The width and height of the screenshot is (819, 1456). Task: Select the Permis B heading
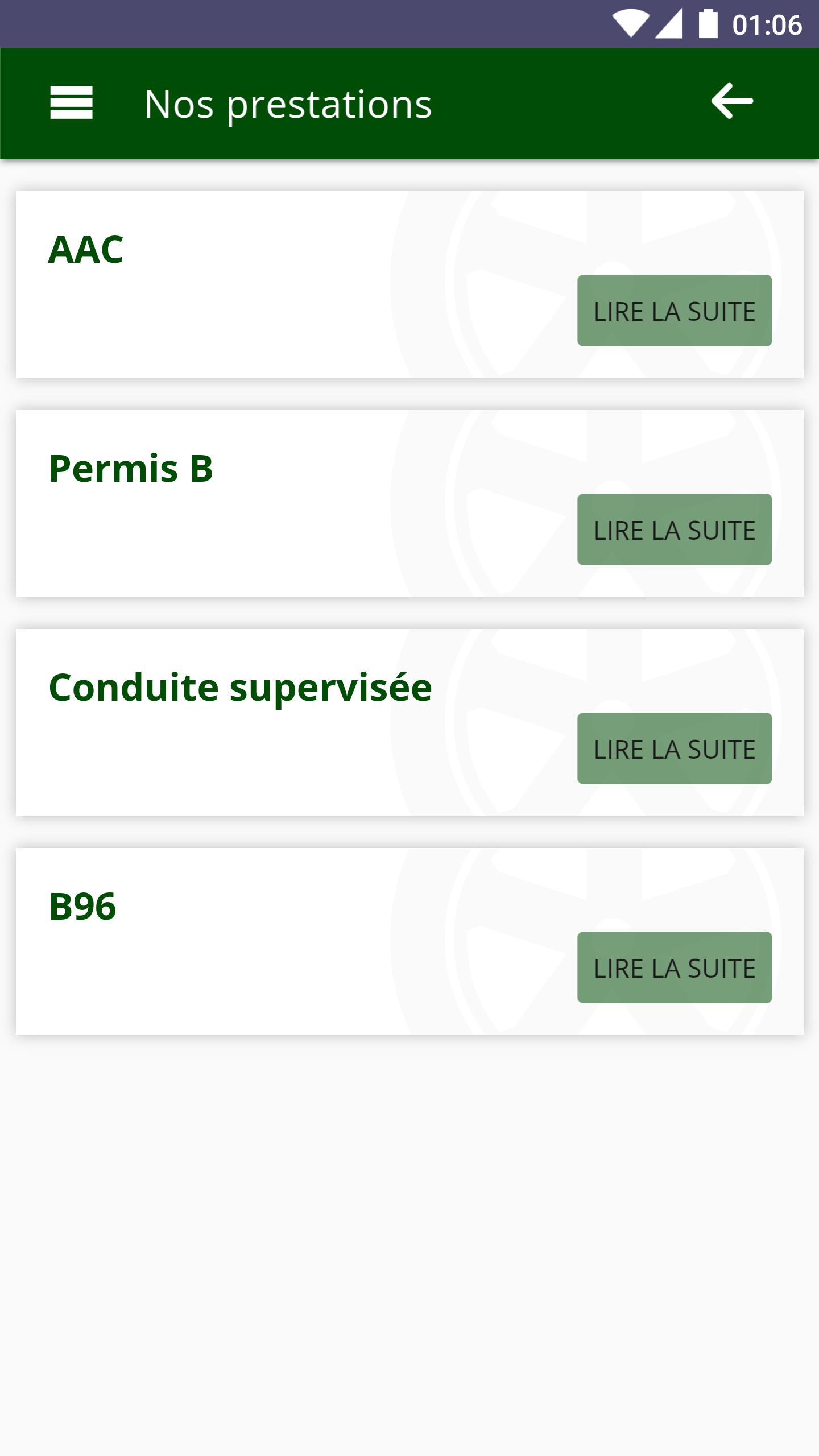[x=131, y=469]
